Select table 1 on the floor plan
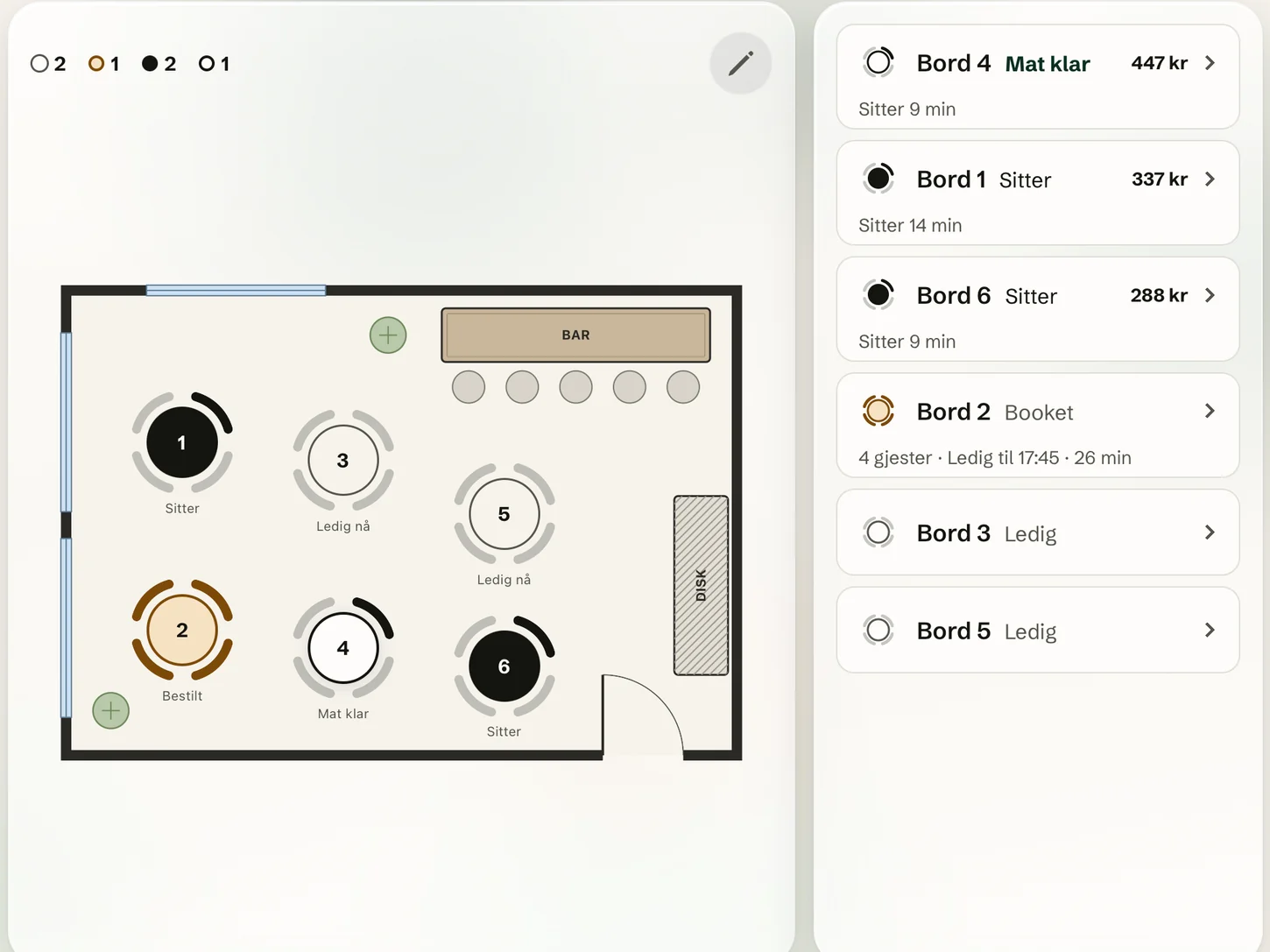This screenshot has height=952, width=1270. 182,442
